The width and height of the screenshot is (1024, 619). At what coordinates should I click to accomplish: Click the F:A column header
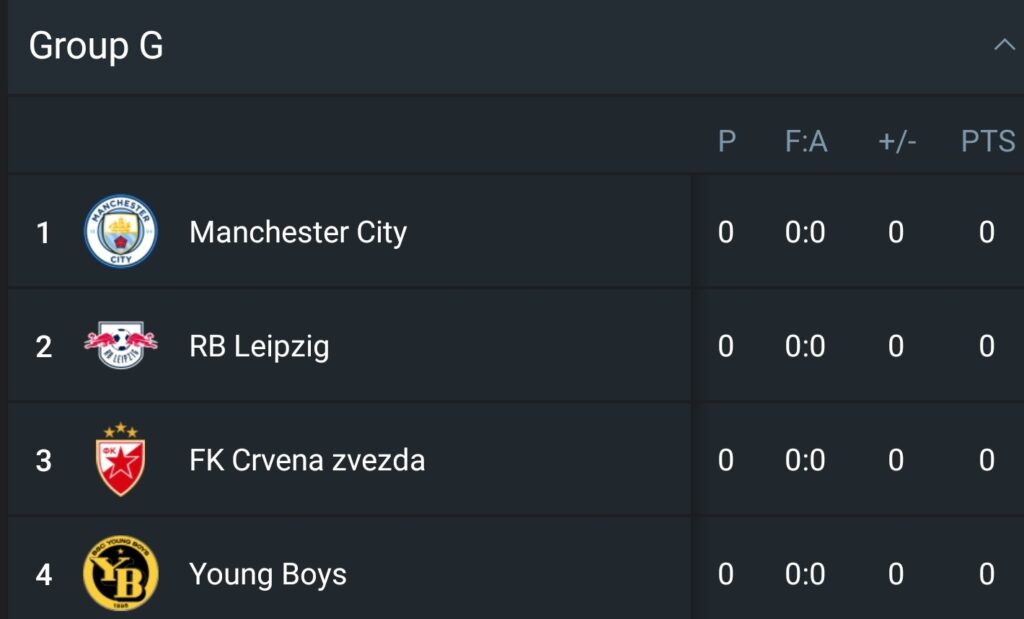click(x=806, y=141)
